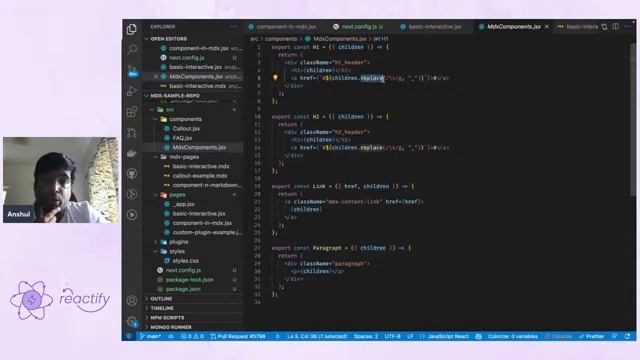640x360 pixels.
Task: Open the Manage gear icon
Action: coord(132,321)
